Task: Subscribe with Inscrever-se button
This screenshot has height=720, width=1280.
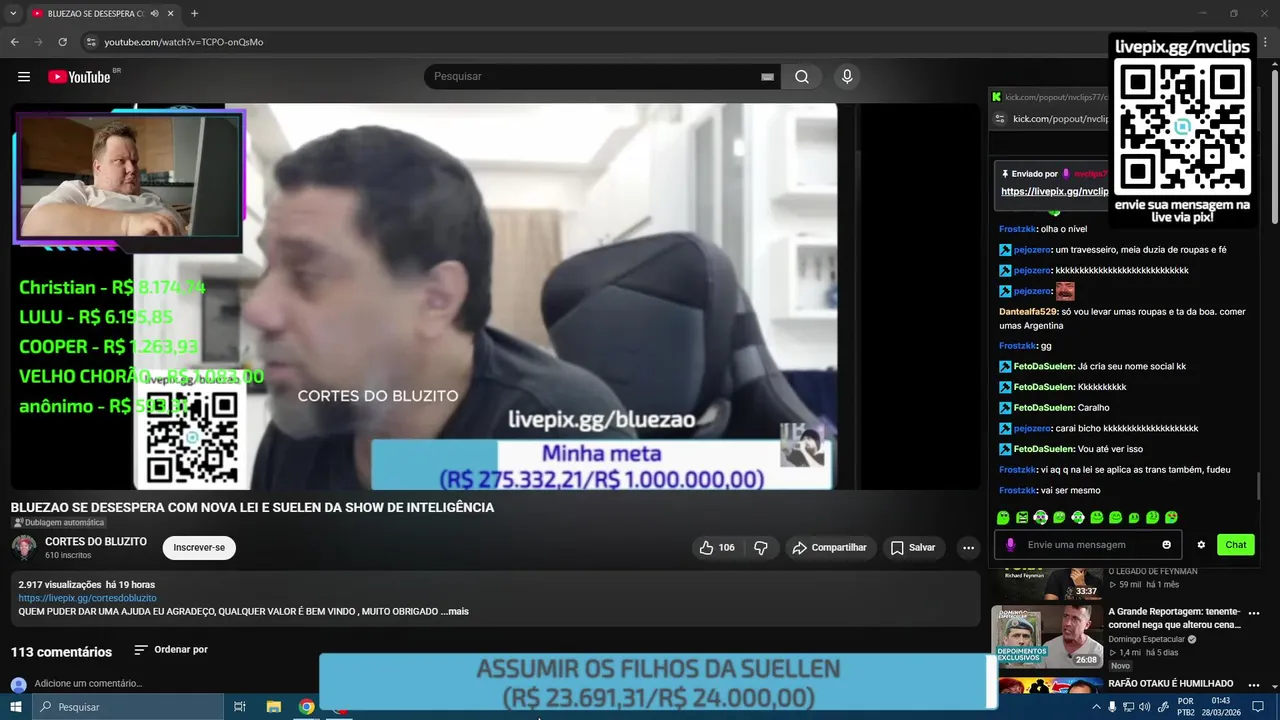Action: [x=199, y=548]
